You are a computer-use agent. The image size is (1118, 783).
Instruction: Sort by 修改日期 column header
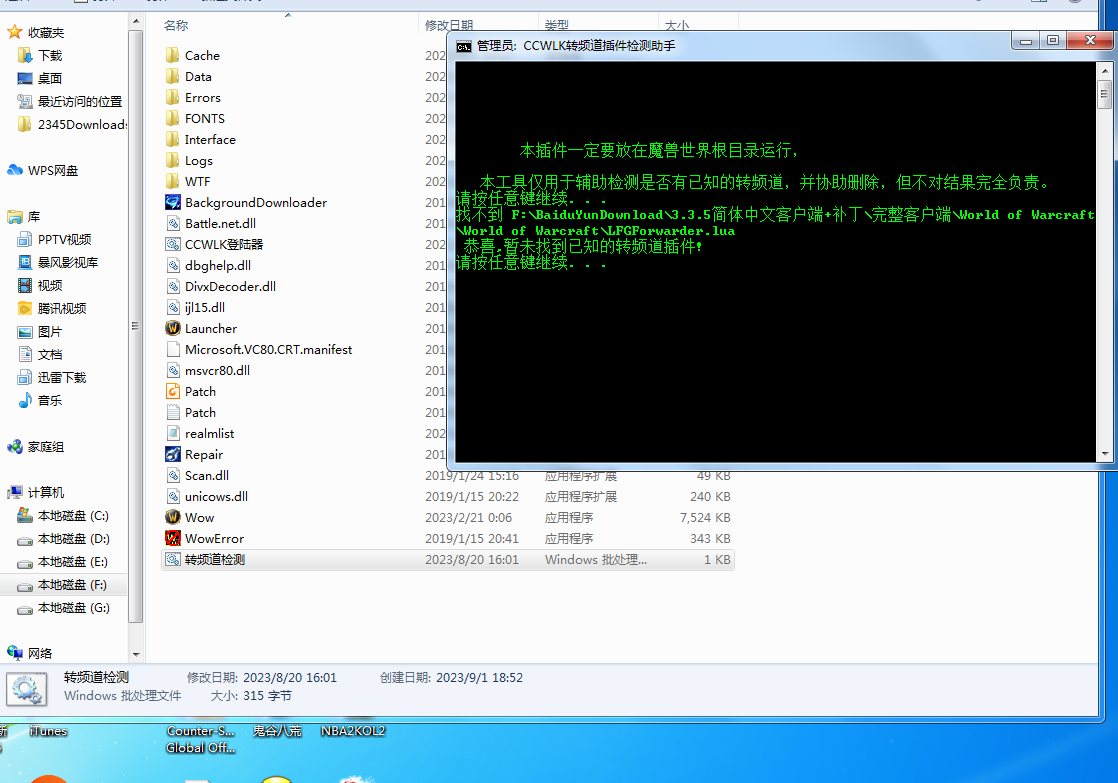(448, 25)
